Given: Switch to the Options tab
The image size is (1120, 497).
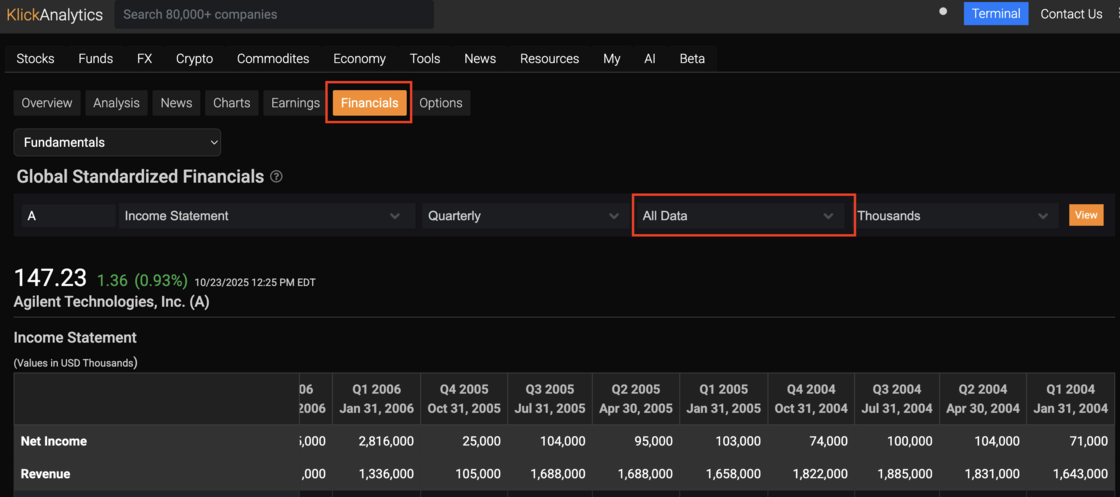Looking at the screenshot, I should 441,103.
